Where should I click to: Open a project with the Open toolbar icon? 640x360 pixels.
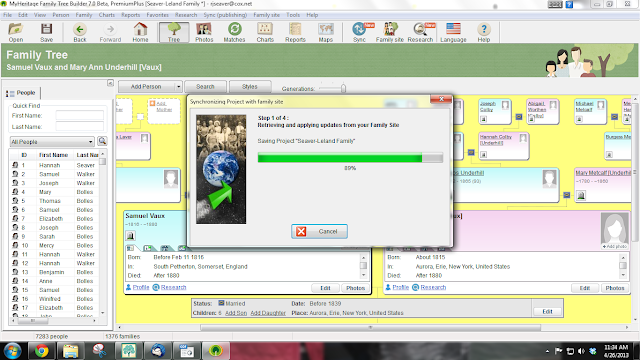(16, 32)
